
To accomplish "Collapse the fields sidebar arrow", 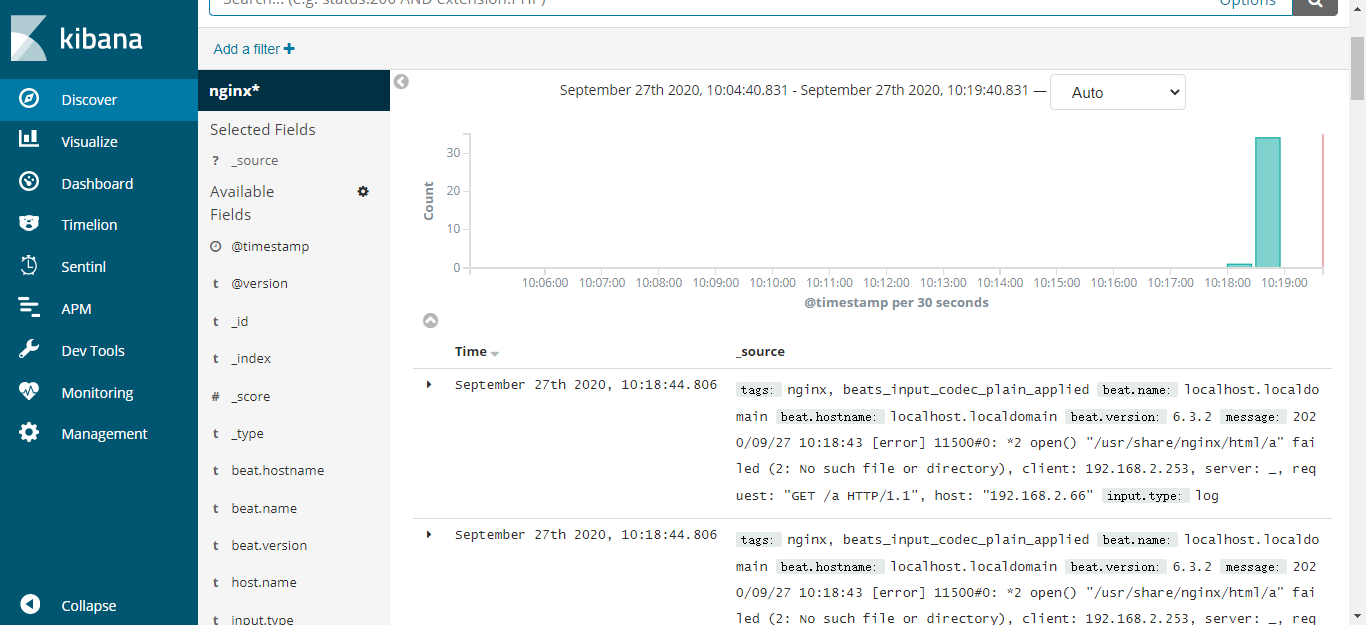I will tap(401, 82).
